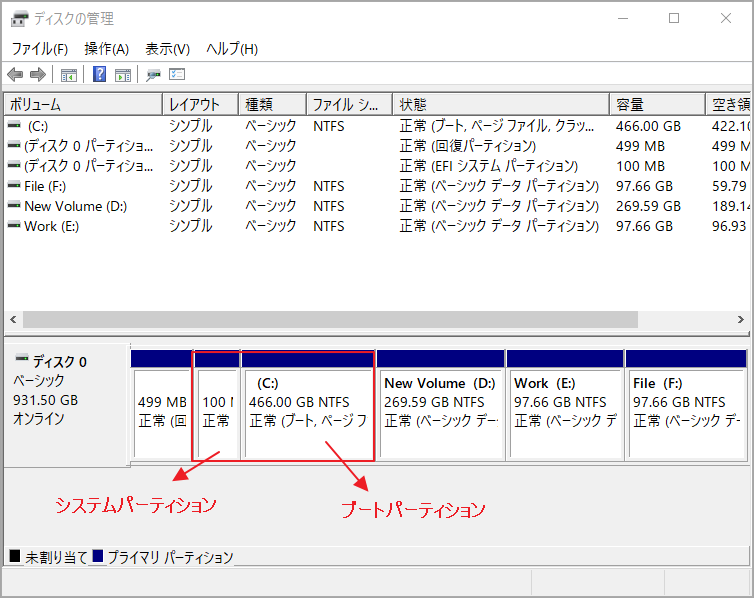Open the 操作(A) menu
Screen dimensions: 754x598
click(x=106, y=49)
